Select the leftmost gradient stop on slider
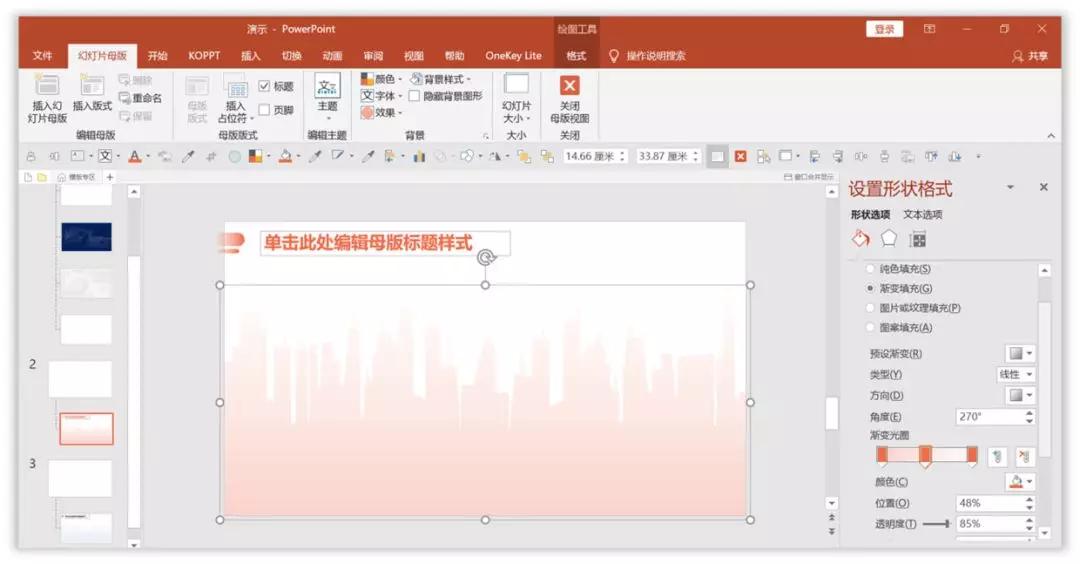This screenshot has height=564, width=1080. pyautogui.click(x=882, y=456)
